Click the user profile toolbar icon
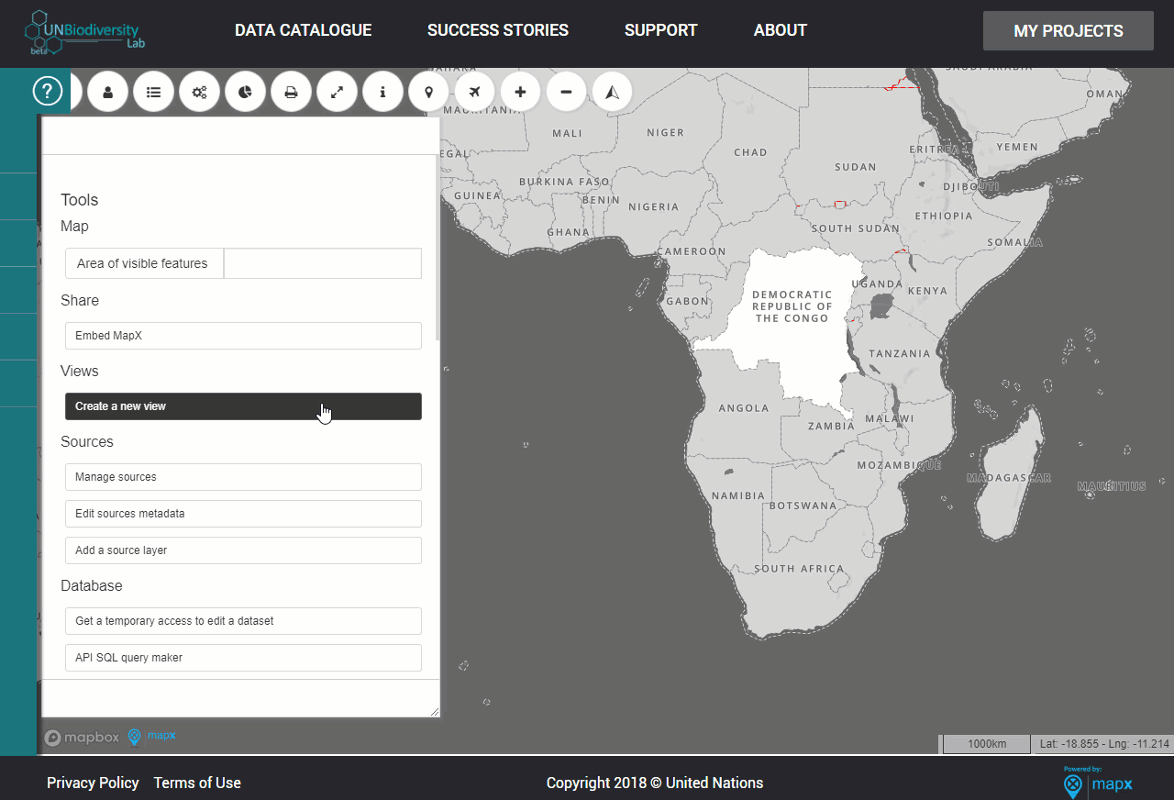Image resolution: width=1174 pixels, height=800 pixels. pos(108,92)
